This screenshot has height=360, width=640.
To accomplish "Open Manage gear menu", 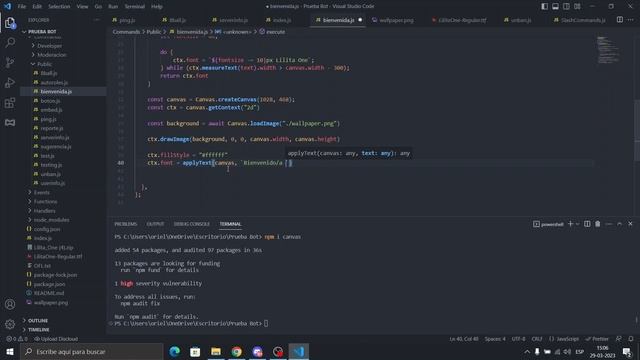I will (10, 324).
